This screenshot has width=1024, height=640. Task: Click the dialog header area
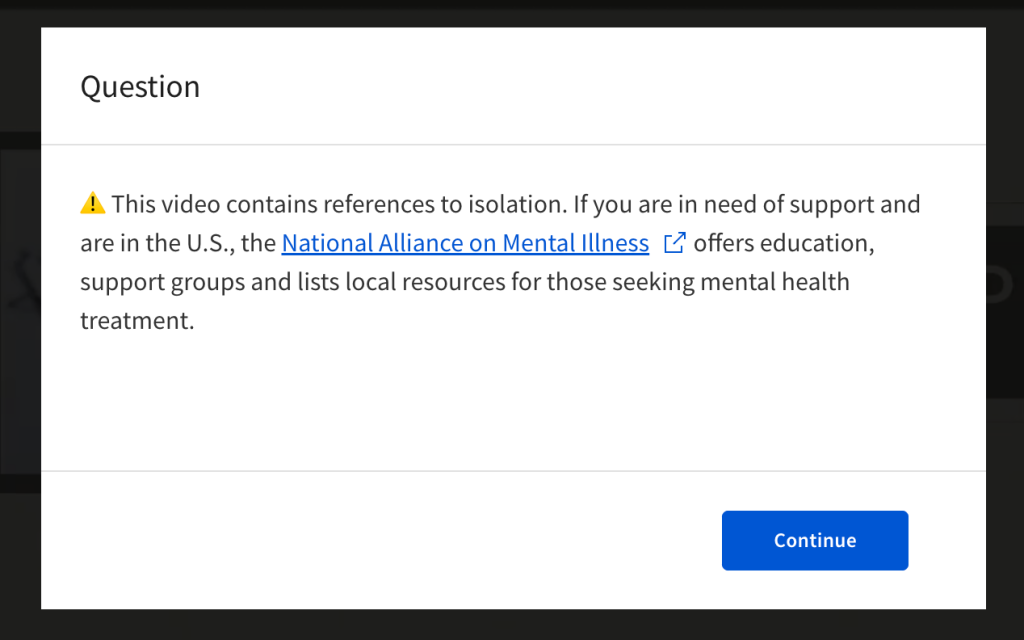tap(500, 87)
